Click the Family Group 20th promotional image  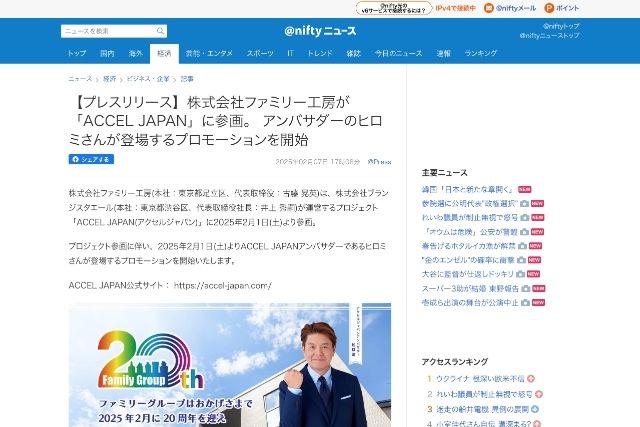pos(230,365)
